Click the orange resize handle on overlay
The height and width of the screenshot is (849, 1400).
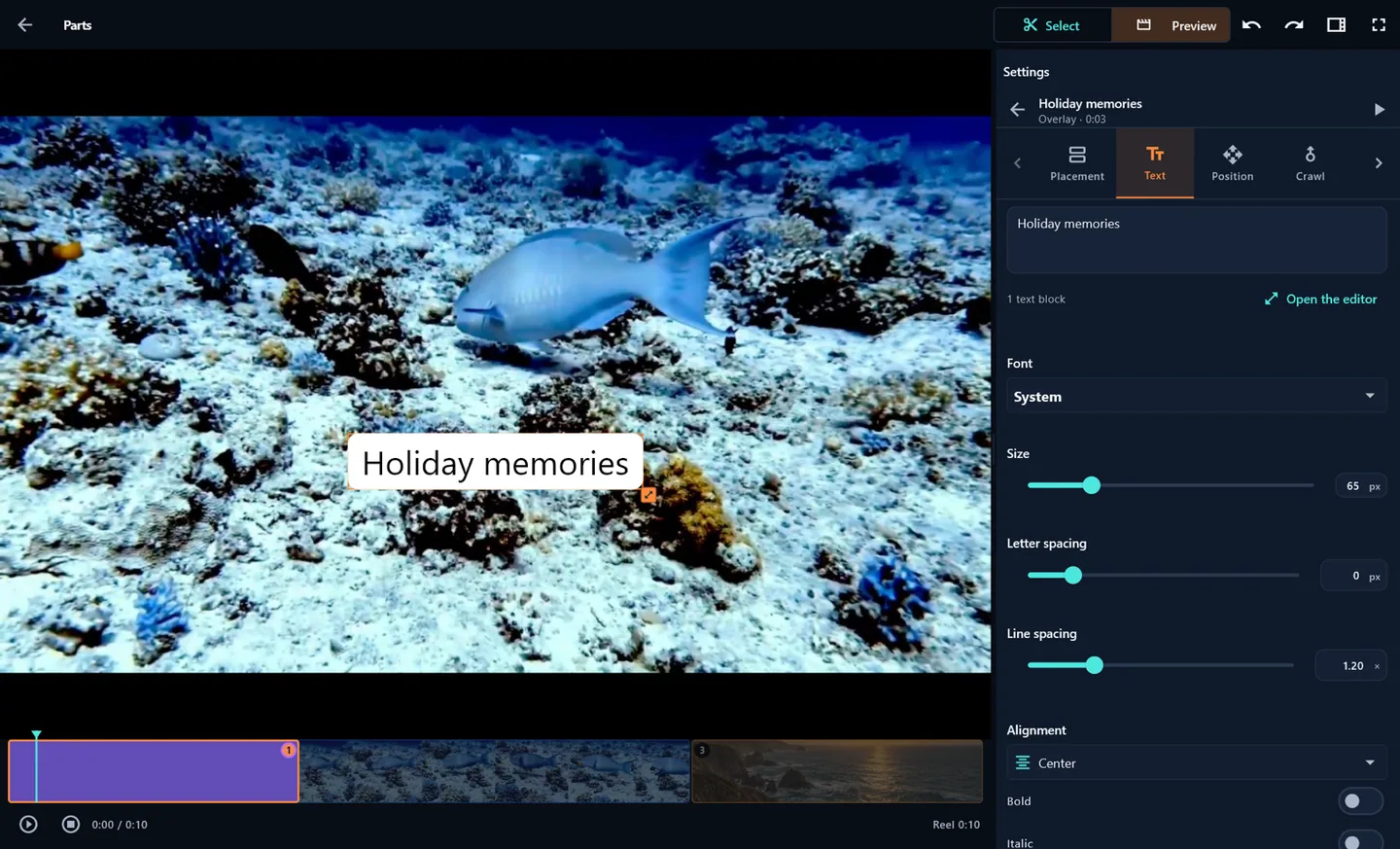click(648, 495)
